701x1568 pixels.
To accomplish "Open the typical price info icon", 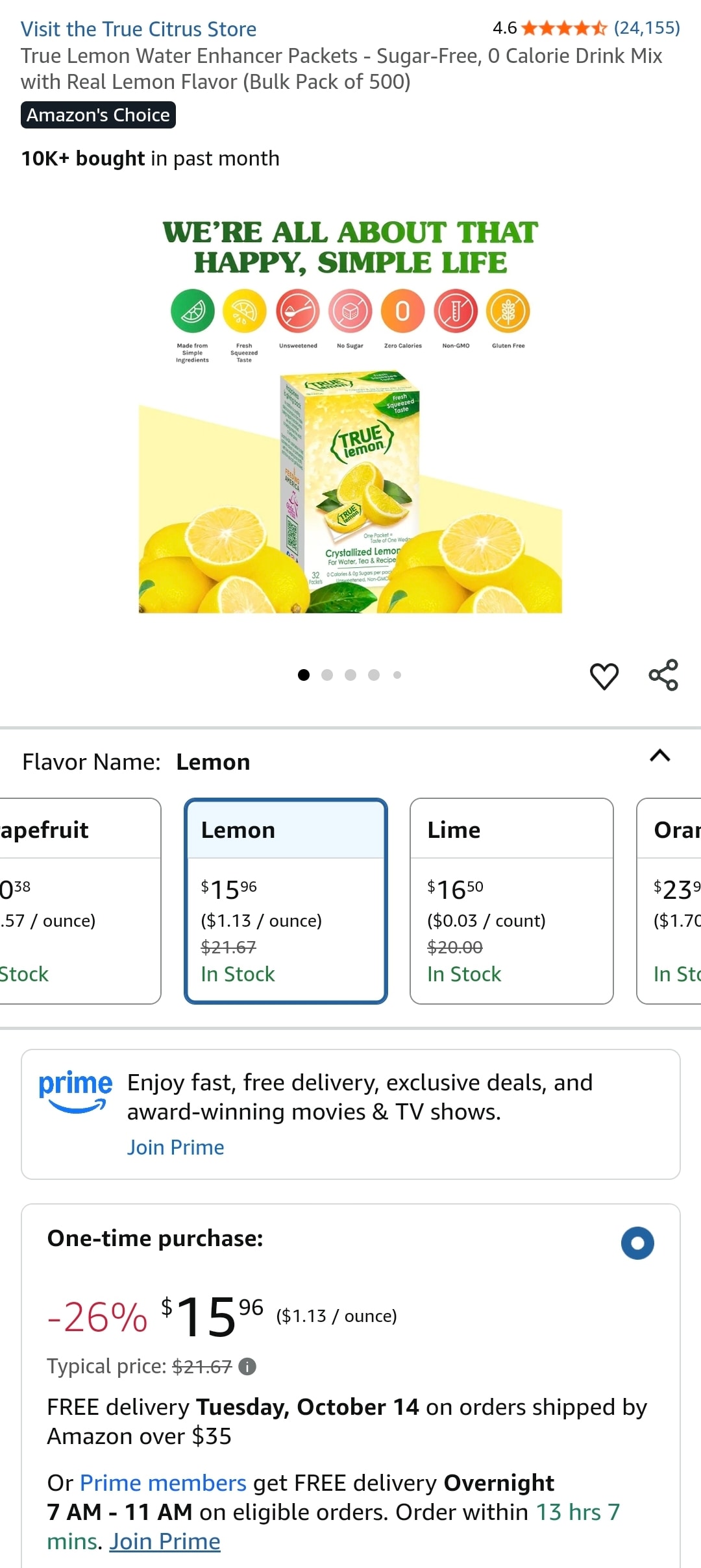I will tap(247, 1367).
